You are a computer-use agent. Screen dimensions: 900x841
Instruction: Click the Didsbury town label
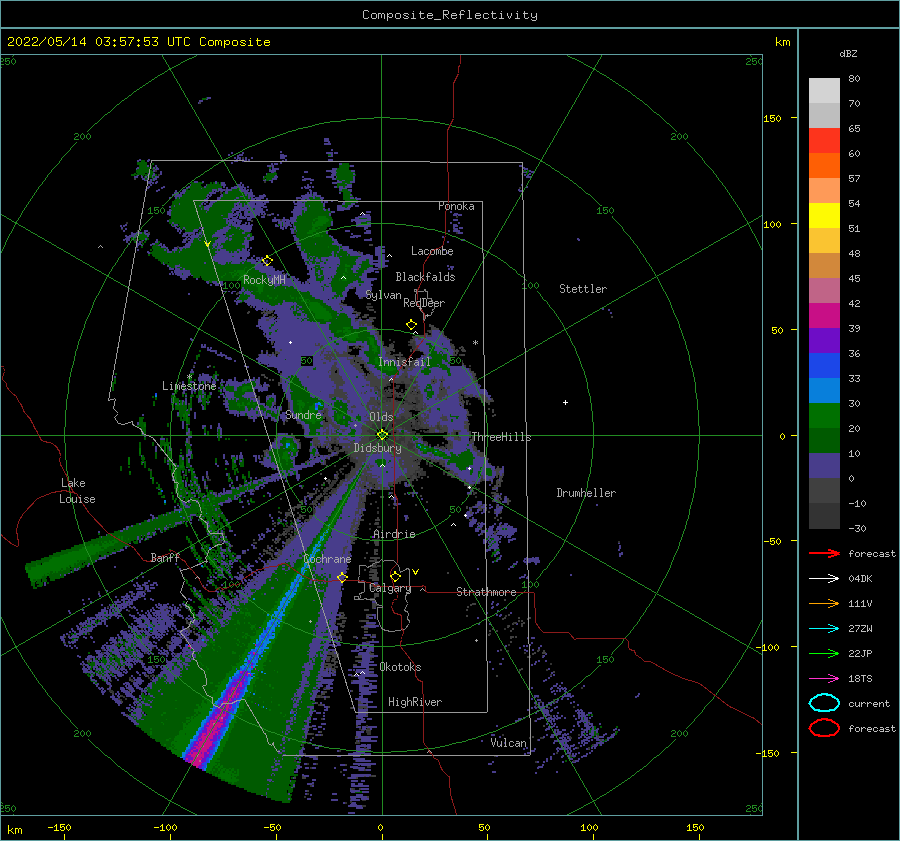tap(377, 448)
